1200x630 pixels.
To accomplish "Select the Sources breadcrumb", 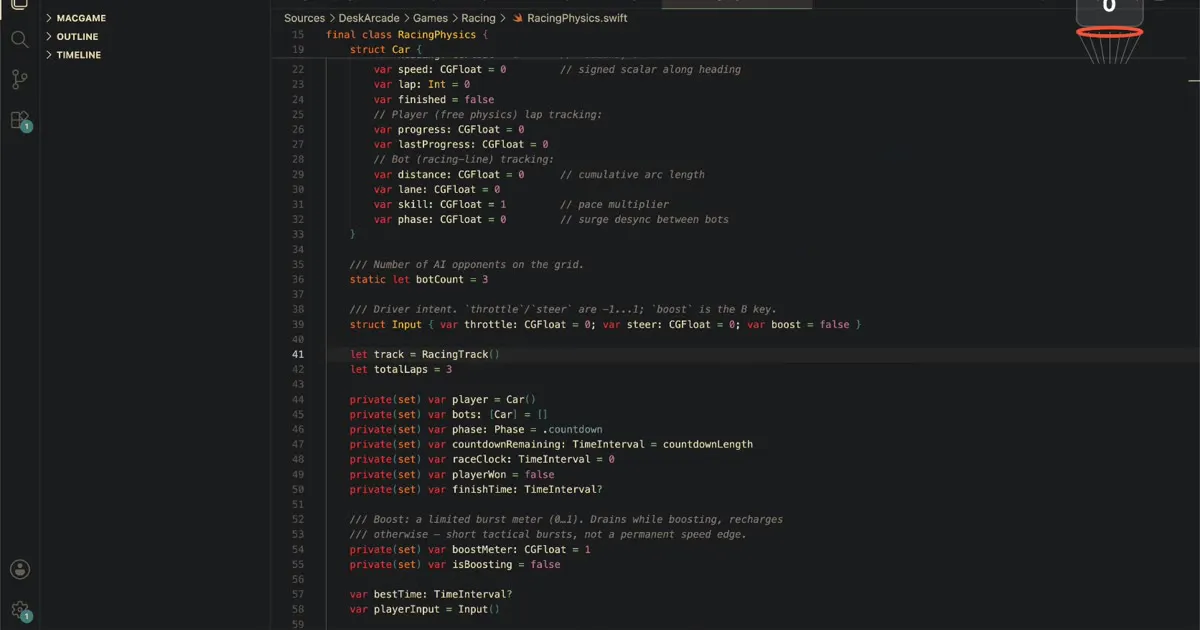I will point(304,18).
